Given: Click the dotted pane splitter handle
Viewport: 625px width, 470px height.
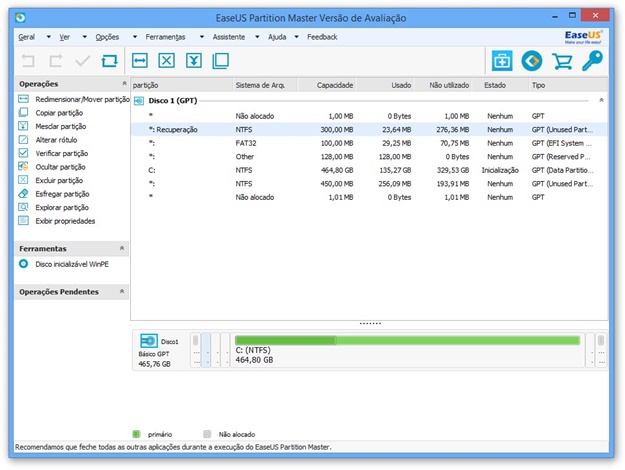Looking at the screenshot, I should coord(370,324).
